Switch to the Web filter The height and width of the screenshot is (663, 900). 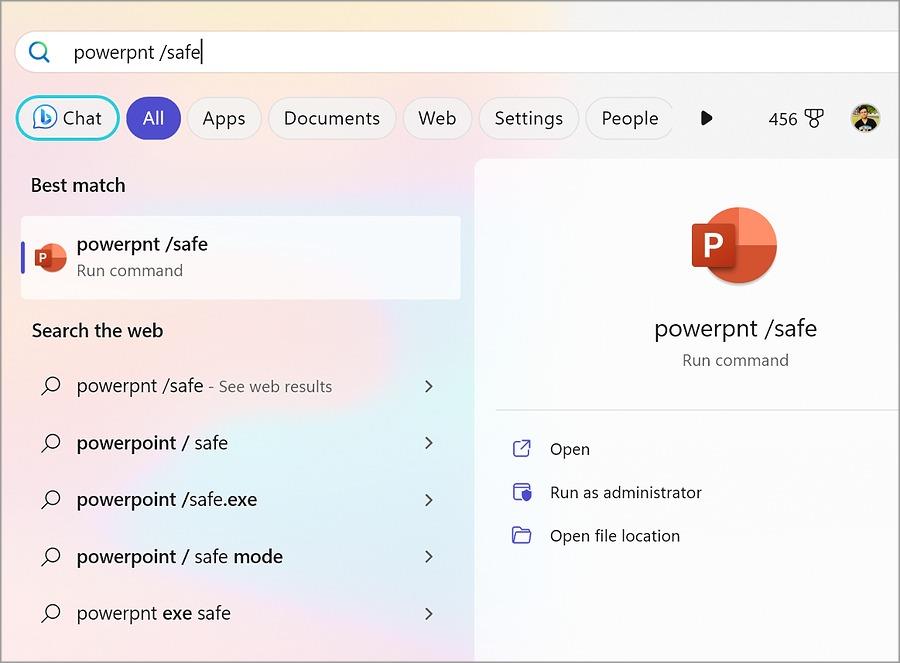(437, 118)
